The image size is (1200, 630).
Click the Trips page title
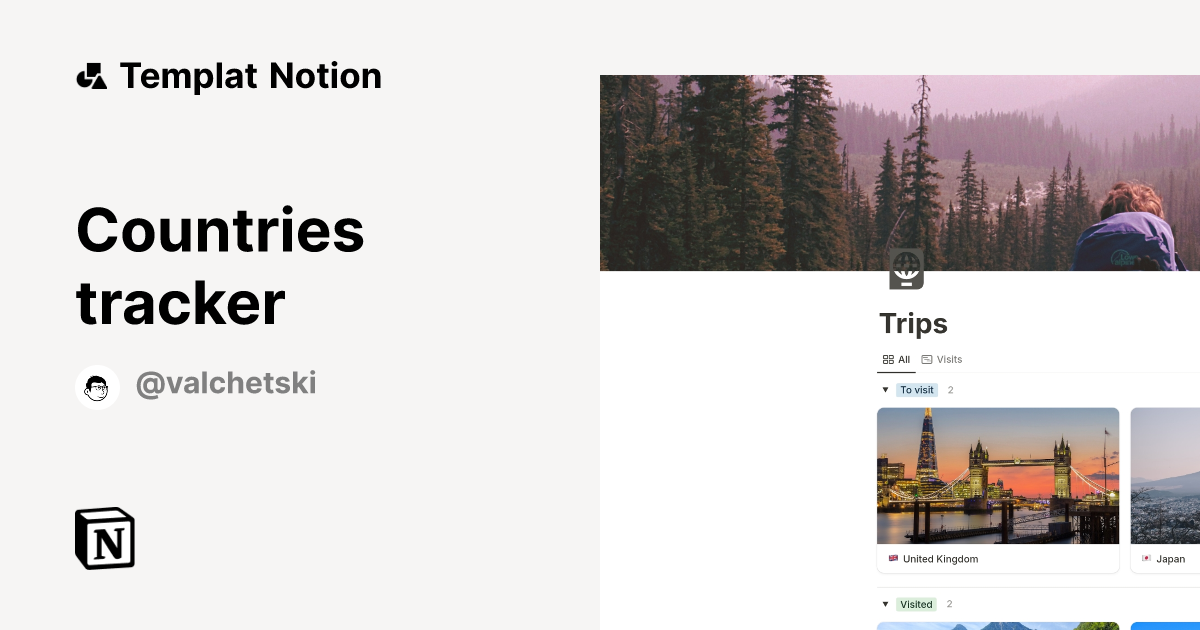point(913,323)
